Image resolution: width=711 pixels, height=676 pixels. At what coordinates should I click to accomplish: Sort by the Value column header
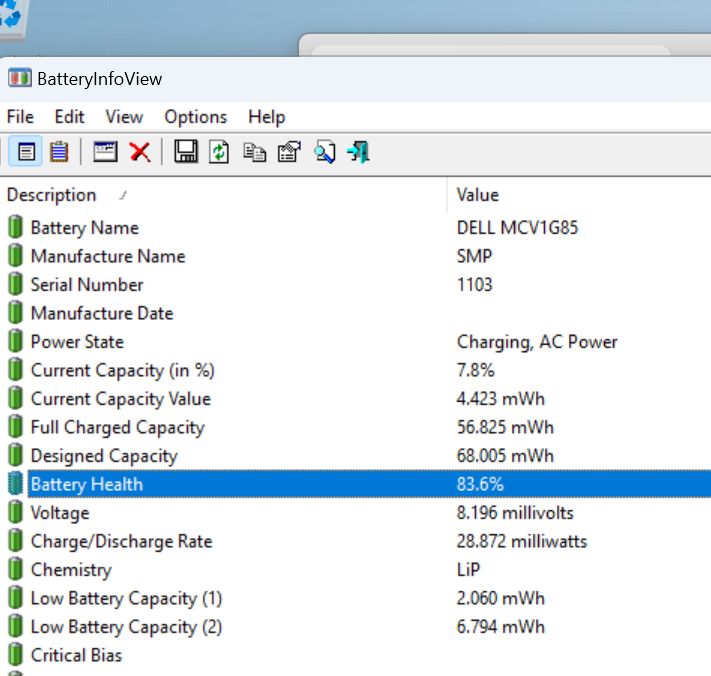[477, 195]
